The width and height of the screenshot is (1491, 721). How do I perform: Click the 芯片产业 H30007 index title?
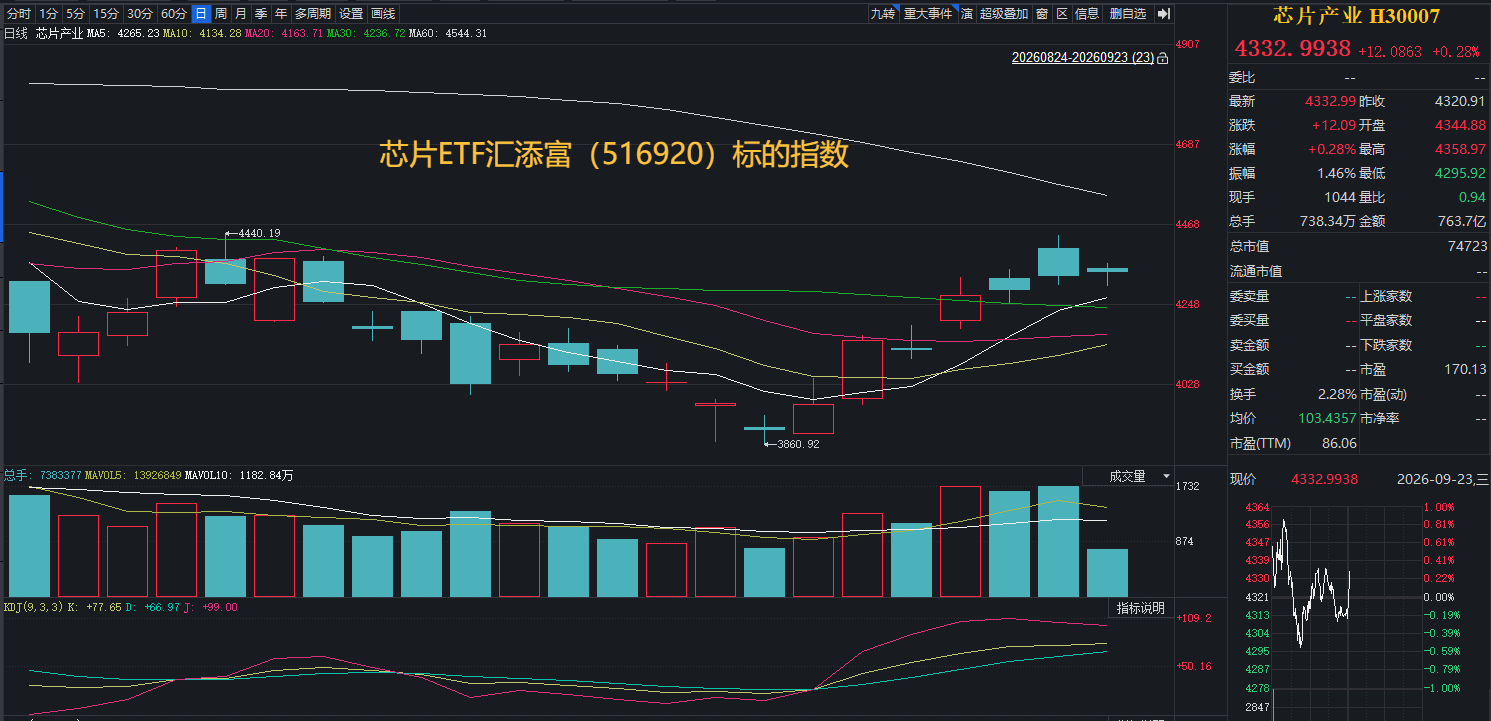click(1356, 16)
